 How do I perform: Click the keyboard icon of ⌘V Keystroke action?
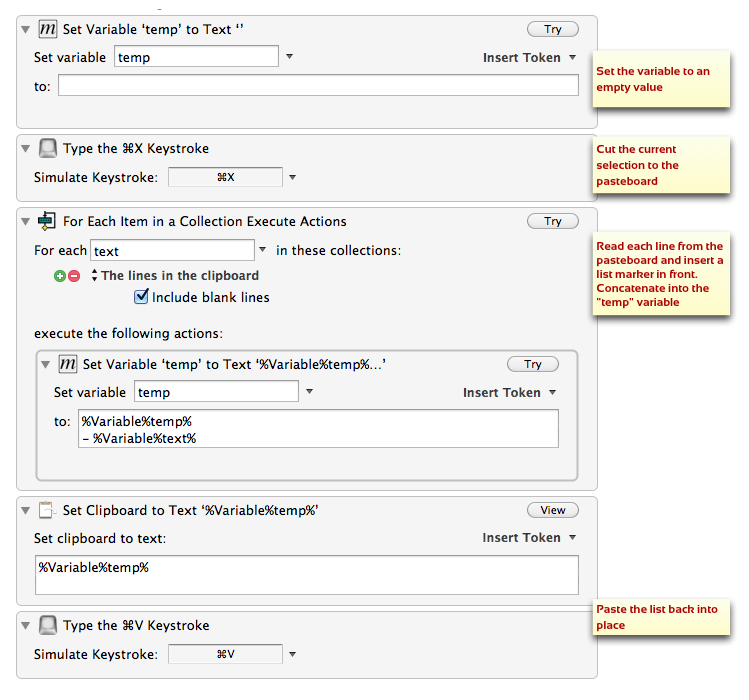click(48, 625)
